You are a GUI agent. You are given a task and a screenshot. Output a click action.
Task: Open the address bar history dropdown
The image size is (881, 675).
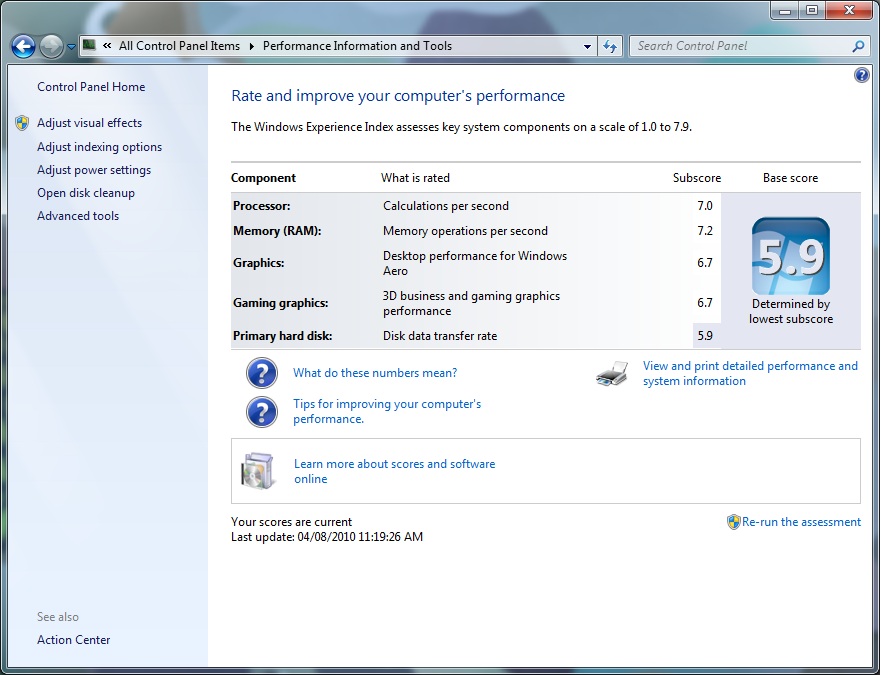click(x=587, y=46)
